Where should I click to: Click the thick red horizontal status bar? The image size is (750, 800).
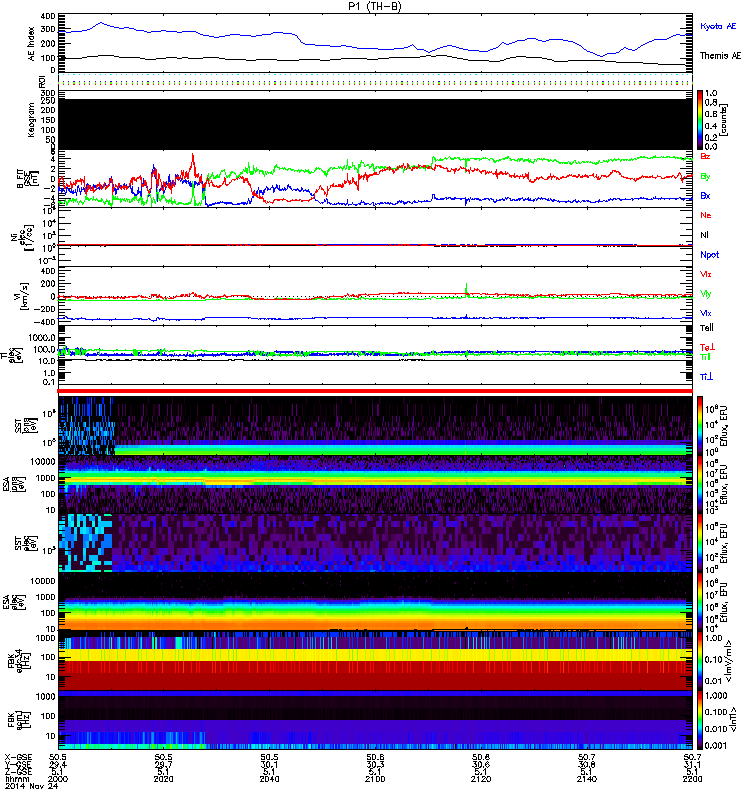coord(375,391)
